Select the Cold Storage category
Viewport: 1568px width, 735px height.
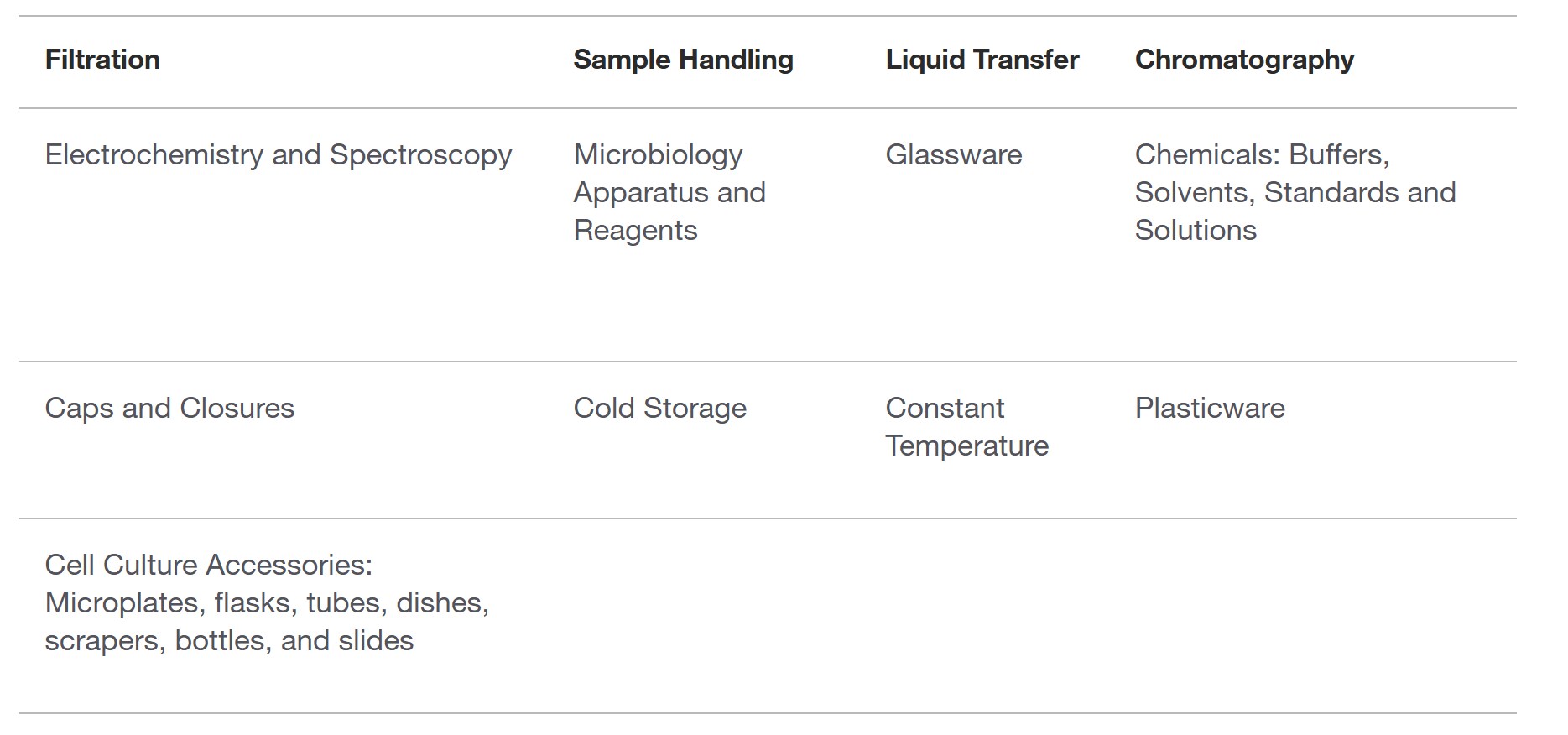[659, 409]
